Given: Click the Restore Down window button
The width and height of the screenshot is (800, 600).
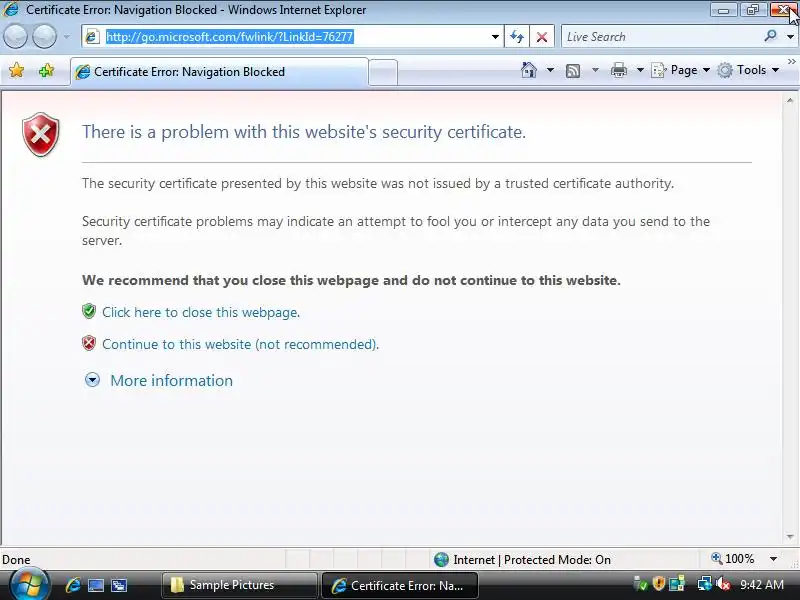Looking at the screenshot, I should (x=753, y=10).
